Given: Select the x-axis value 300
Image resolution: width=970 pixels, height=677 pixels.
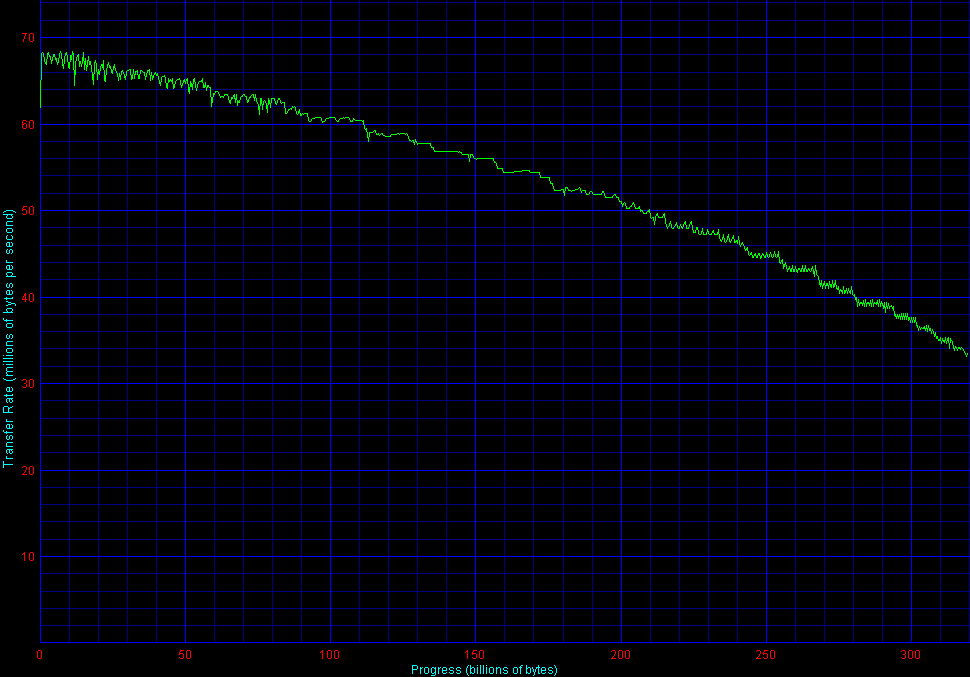Looking at the screenshot, I should coord(911,655).
